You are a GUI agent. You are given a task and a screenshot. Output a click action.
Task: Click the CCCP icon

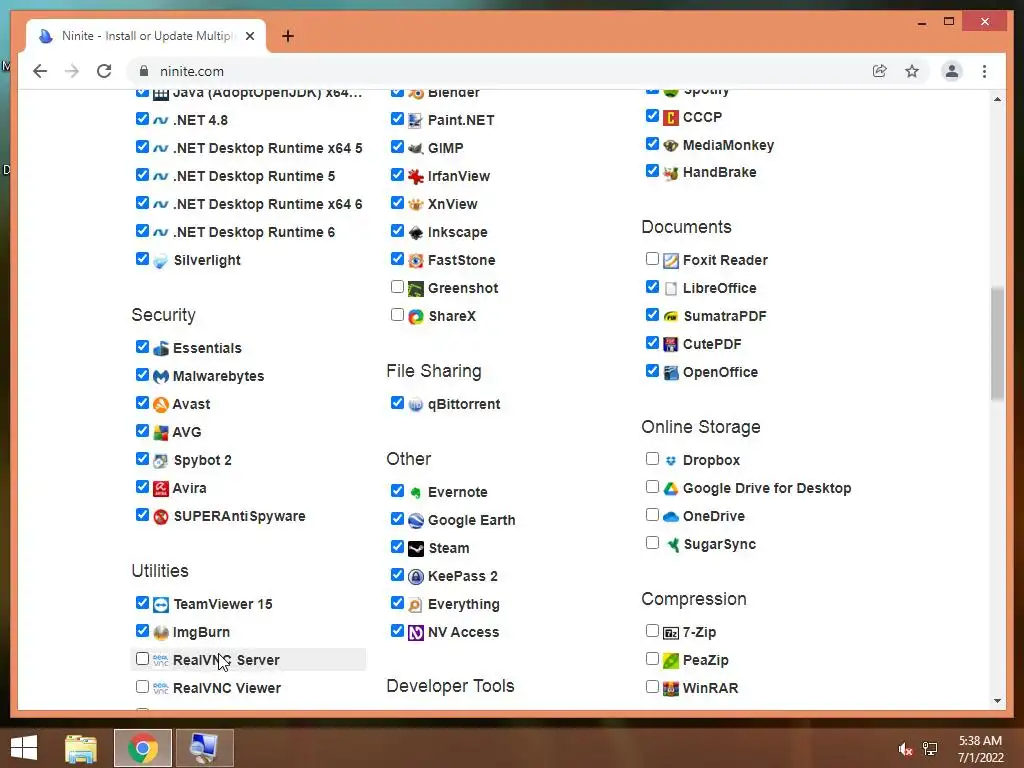click(x=671, y=118)
